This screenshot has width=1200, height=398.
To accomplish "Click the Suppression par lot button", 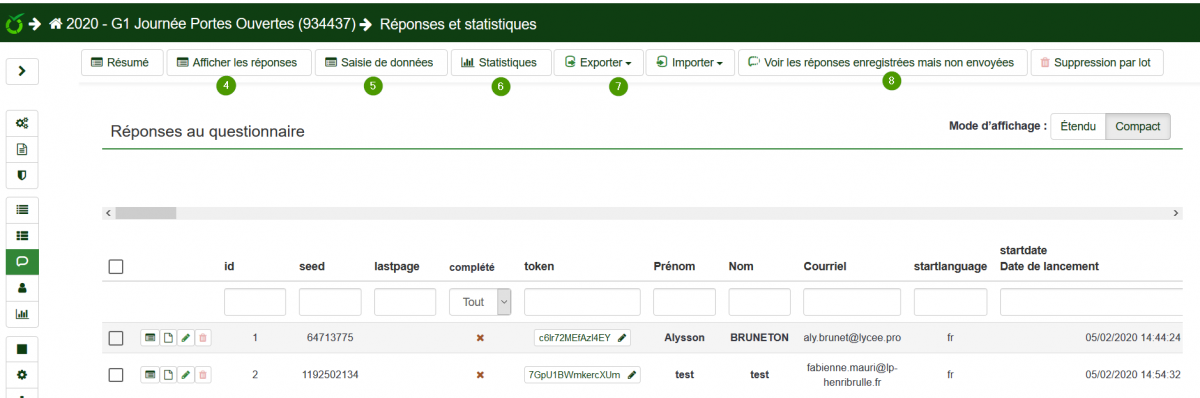I will click(1096, 62).
